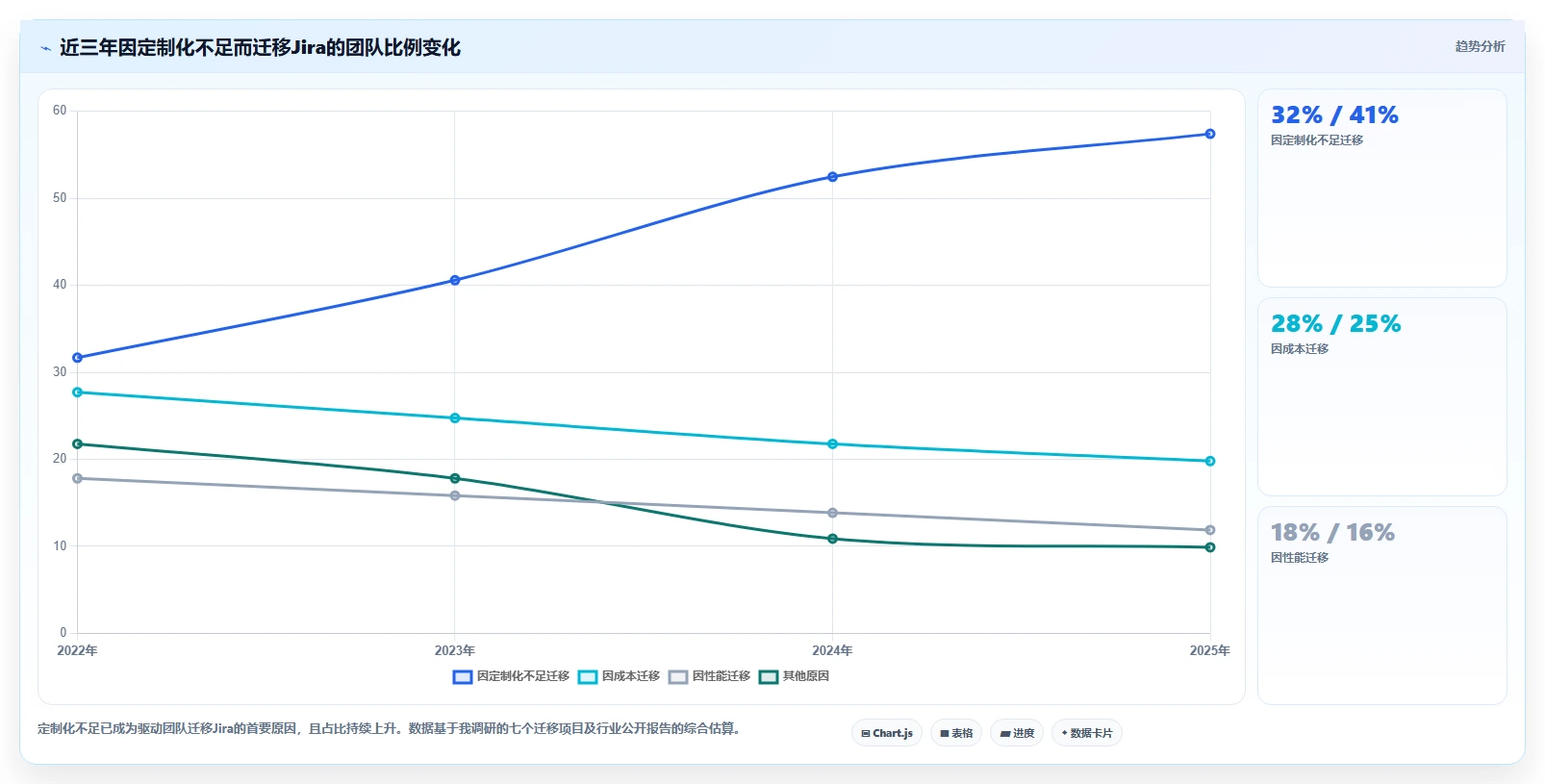Toggle the 其他原因 legend item
Image resolution: width=1545 pixels, height=784 pixels.
(x=794, y=676)
